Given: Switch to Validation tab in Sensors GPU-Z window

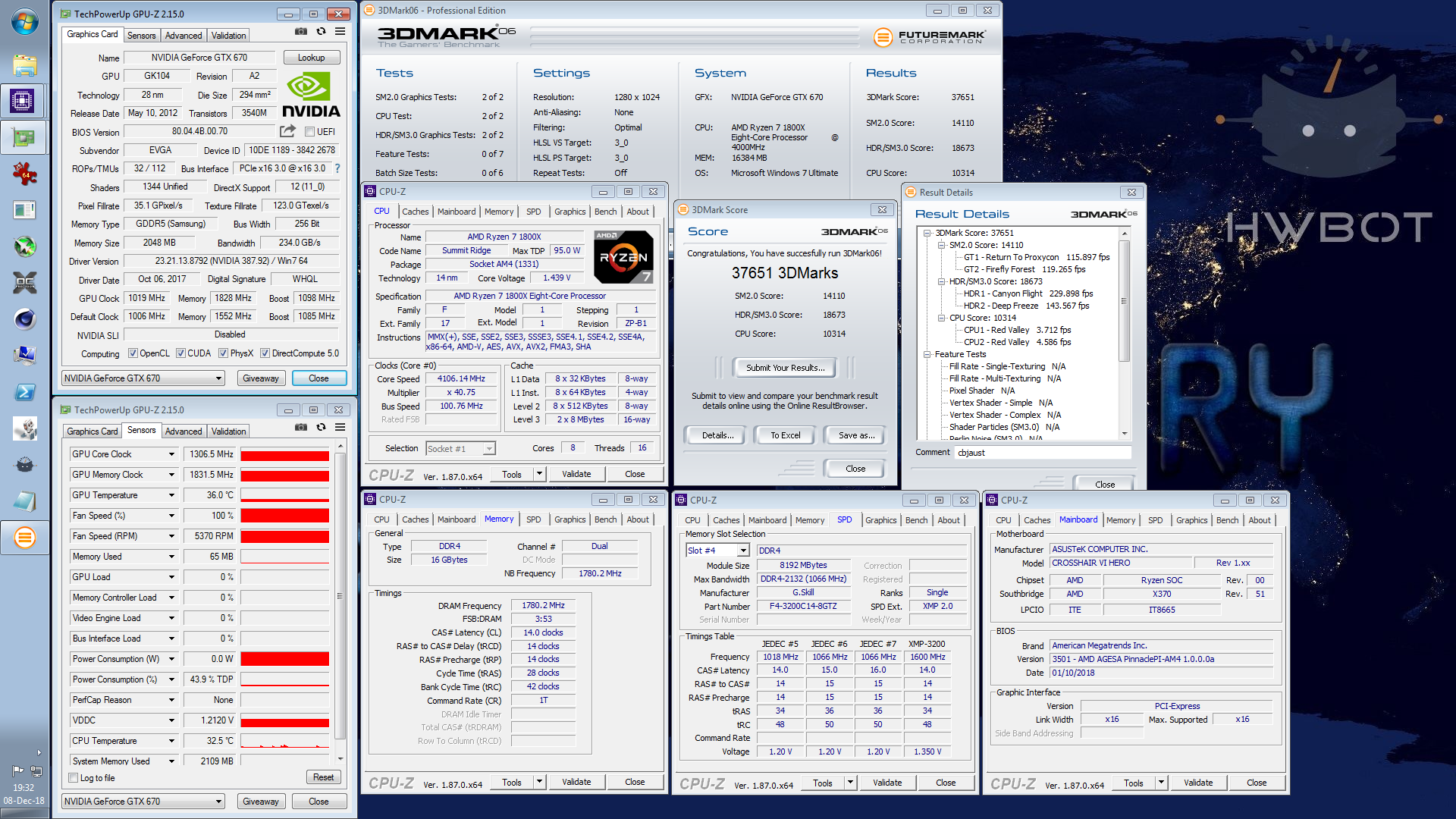Looking at the screenshot, I should 228,431.
